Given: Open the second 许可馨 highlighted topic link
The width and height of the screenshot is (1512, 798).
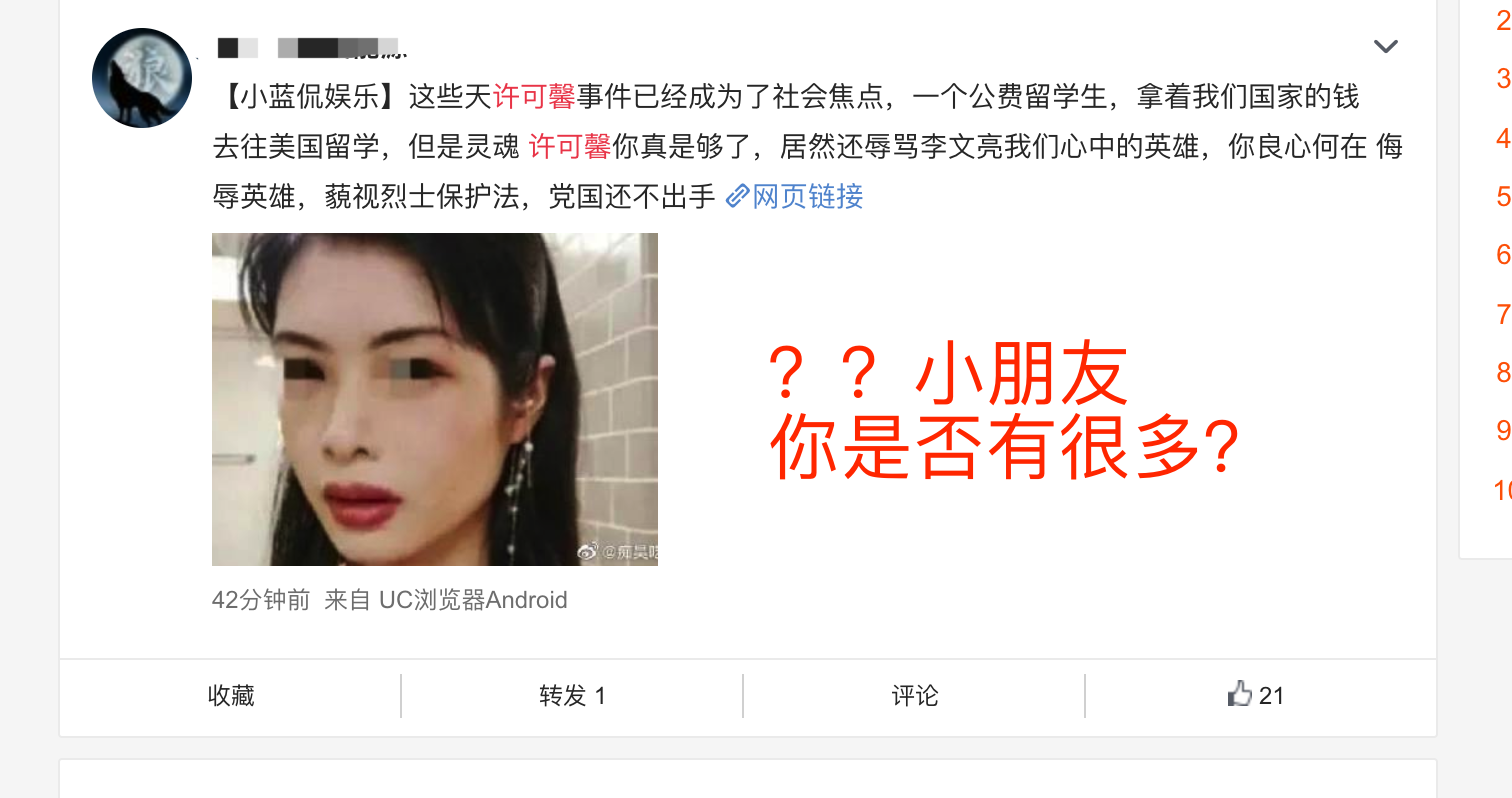Looking at the screenshot, I should [x=569, y=147].
